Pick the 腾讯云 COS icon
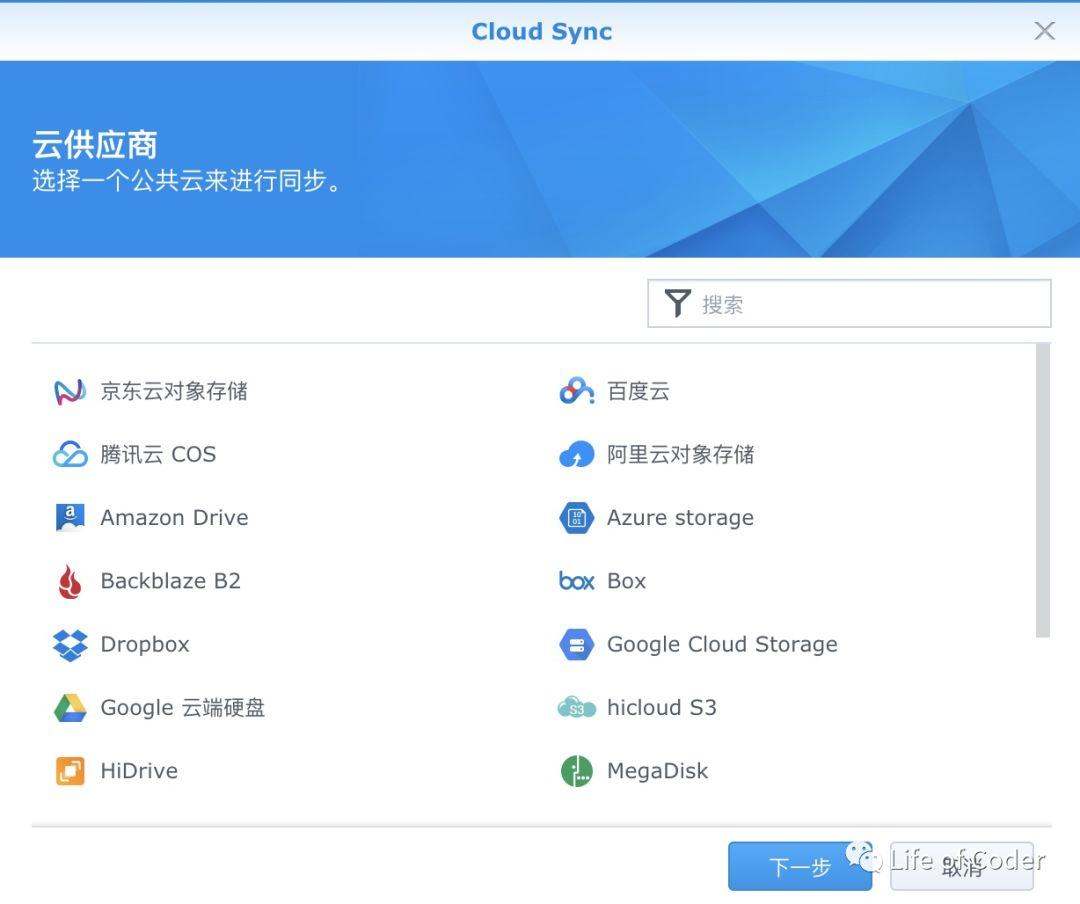 pyautogui.click(x=70, y=455)
